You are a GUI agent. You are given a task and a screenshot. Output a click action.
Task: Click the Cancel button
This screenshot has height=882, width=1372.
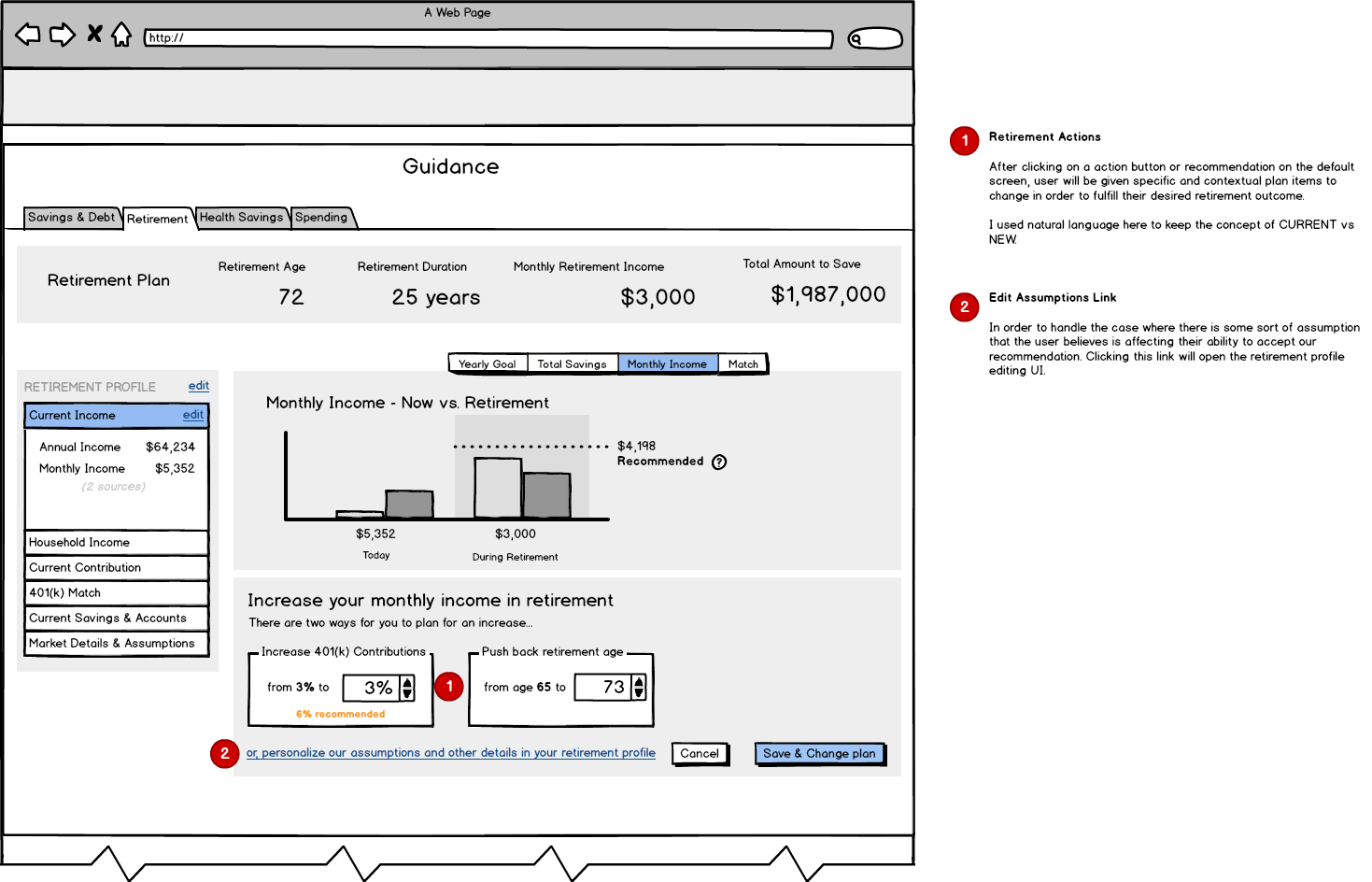pos(700,754)
